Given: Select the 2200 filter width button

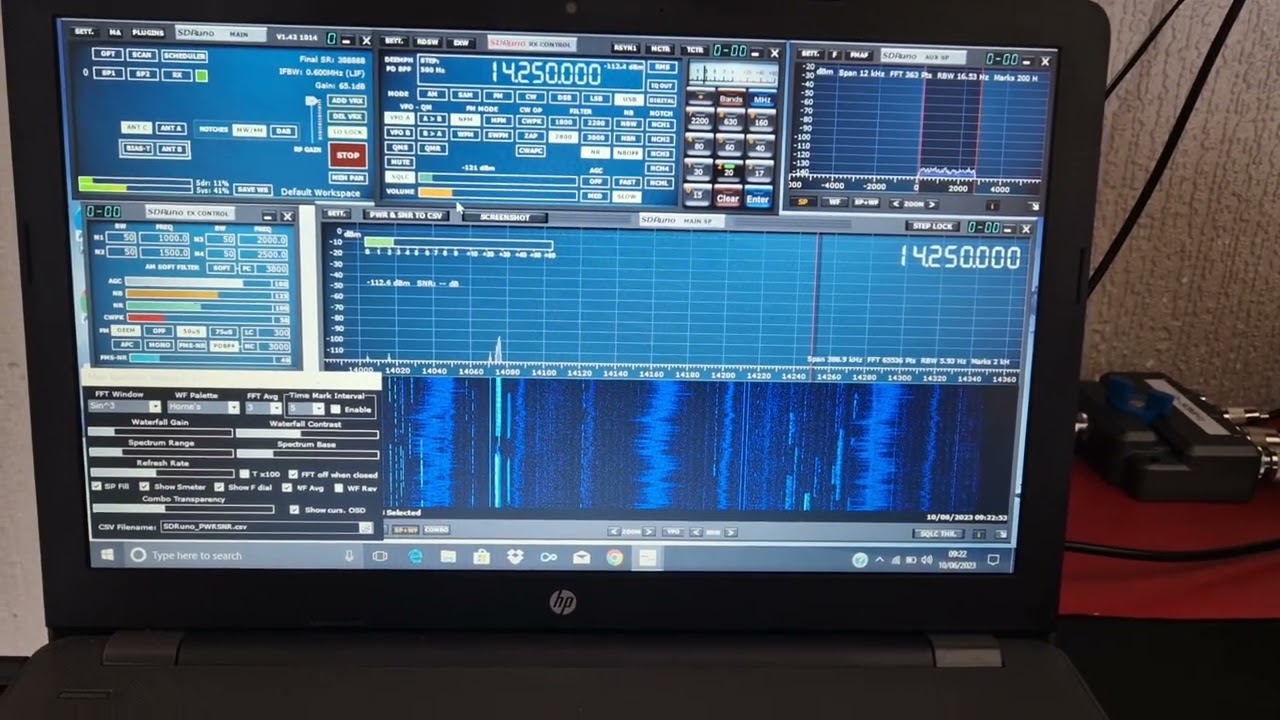Looking at the screenshot, I should (596, 122).
